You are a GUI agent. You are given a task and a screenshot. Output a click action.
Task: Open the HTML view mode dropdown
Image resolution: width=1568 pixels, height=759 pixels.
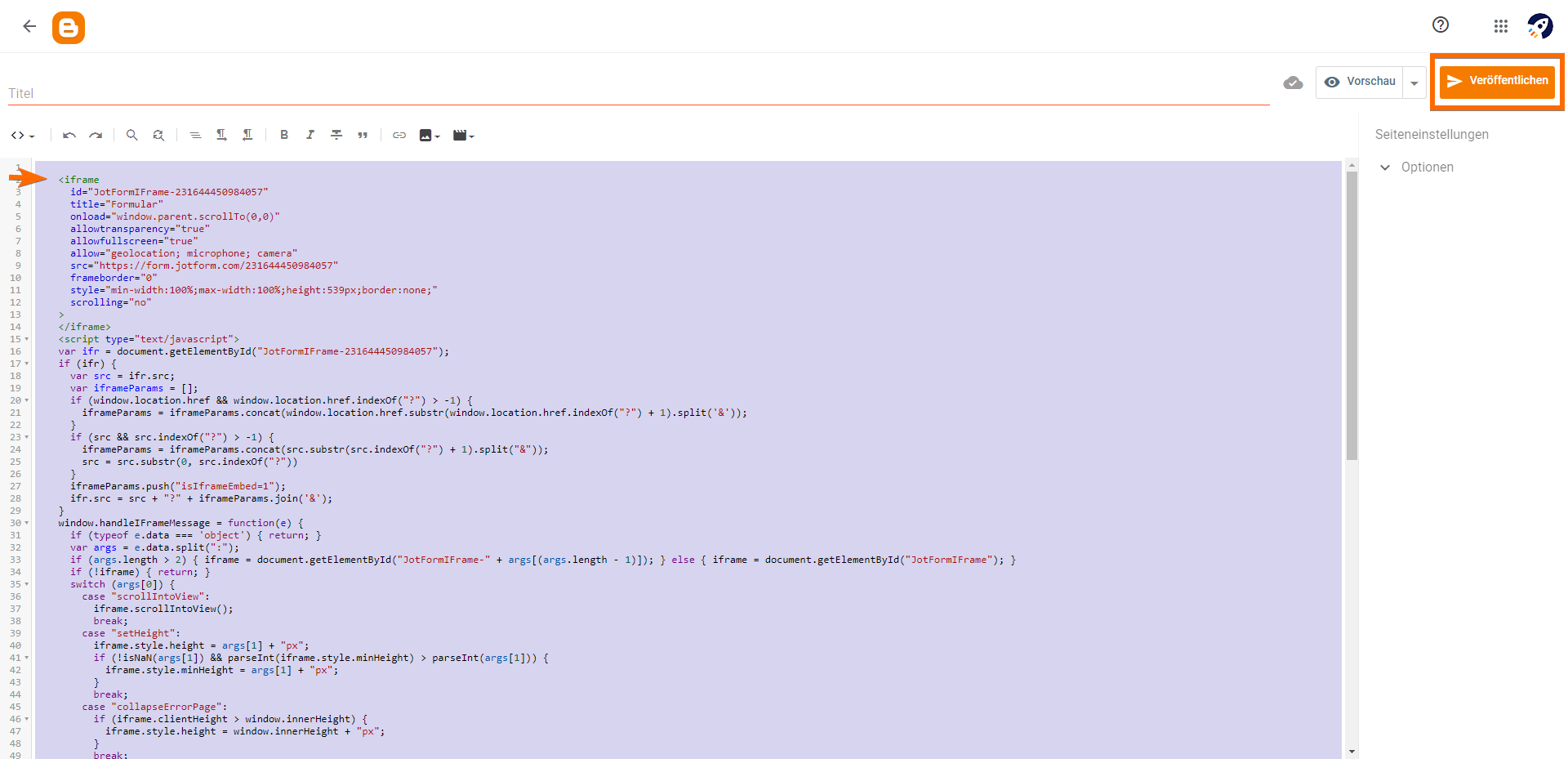click(23, 136)
